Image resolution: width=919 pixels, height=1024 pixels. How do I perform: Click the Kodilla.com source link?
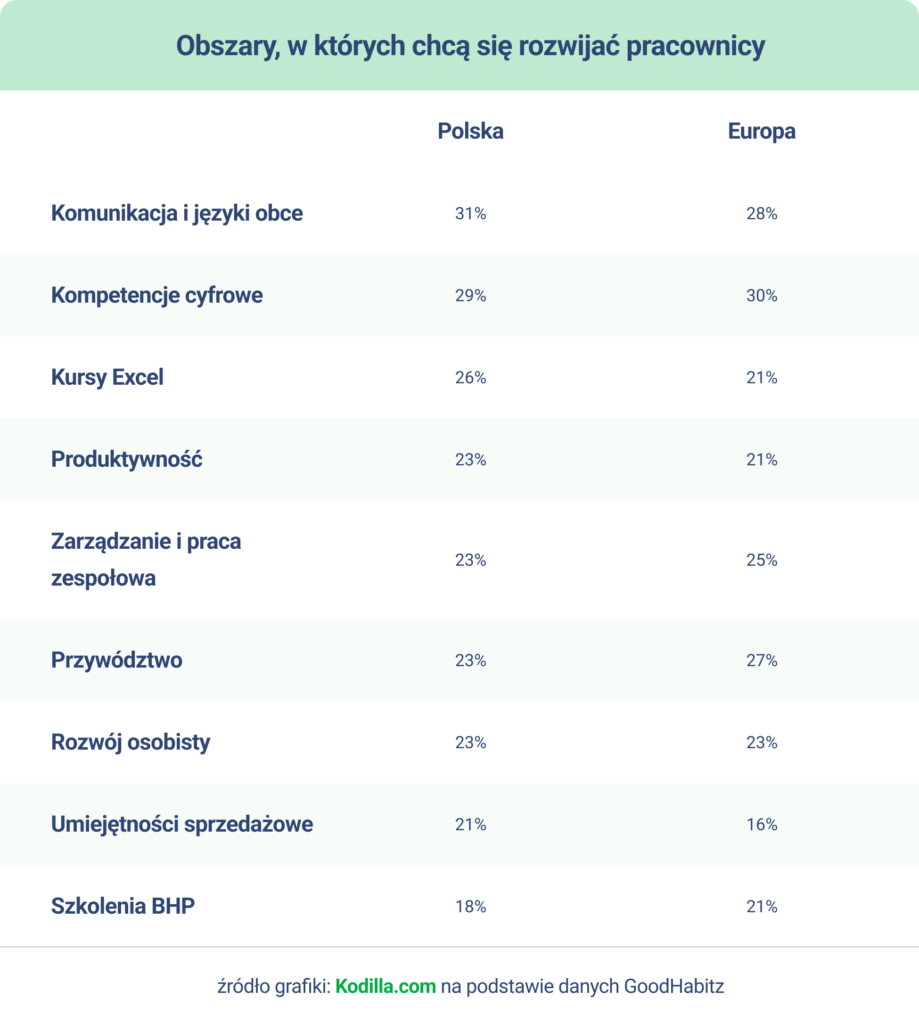(x=385, y=986)
